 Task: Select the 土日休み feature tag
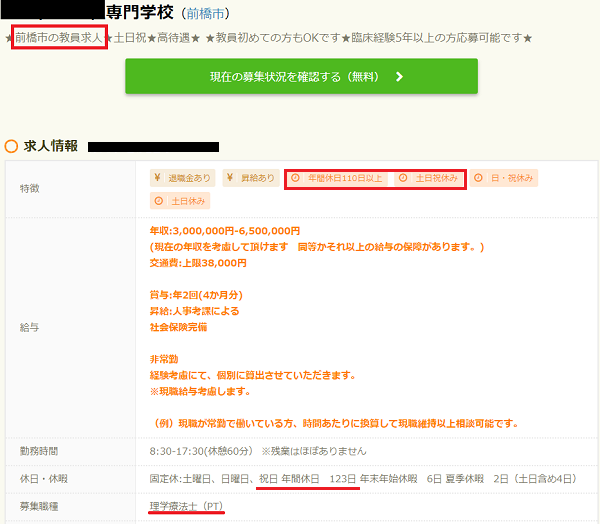[x=180, y=201]
